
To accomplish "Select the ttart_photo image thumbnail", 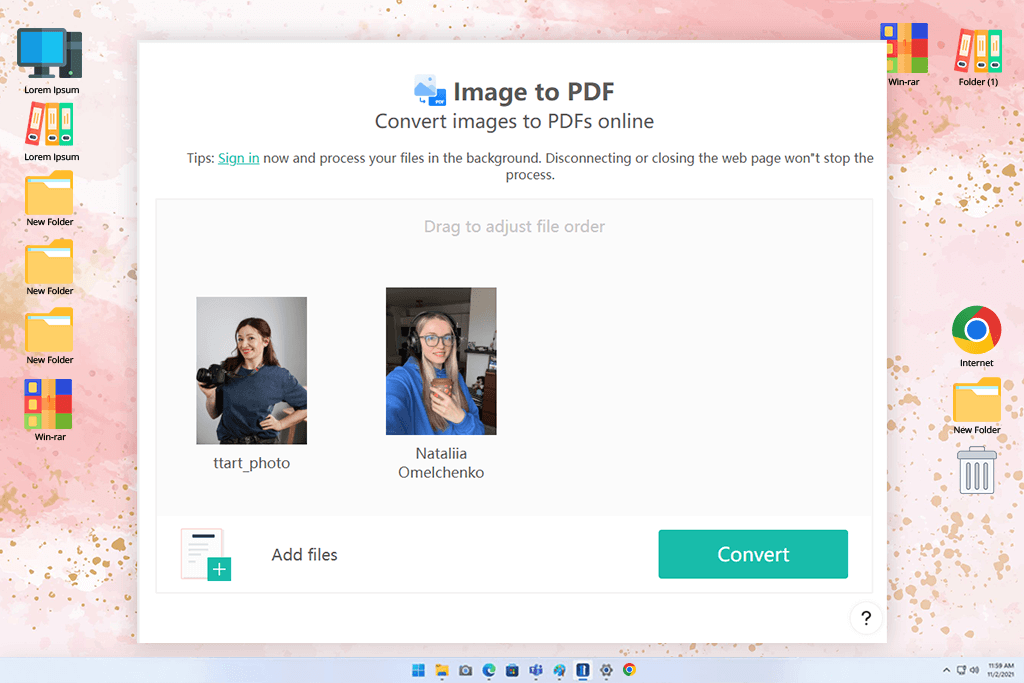I will click(251, 370).
